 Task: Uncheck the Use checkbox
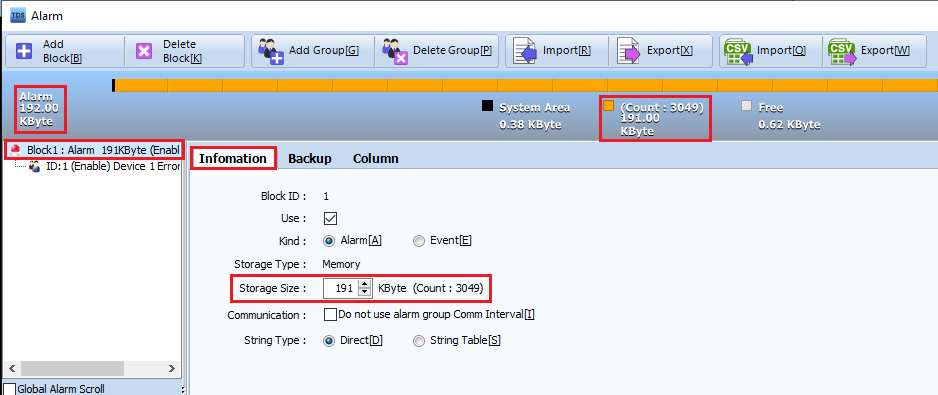[330, 218]
